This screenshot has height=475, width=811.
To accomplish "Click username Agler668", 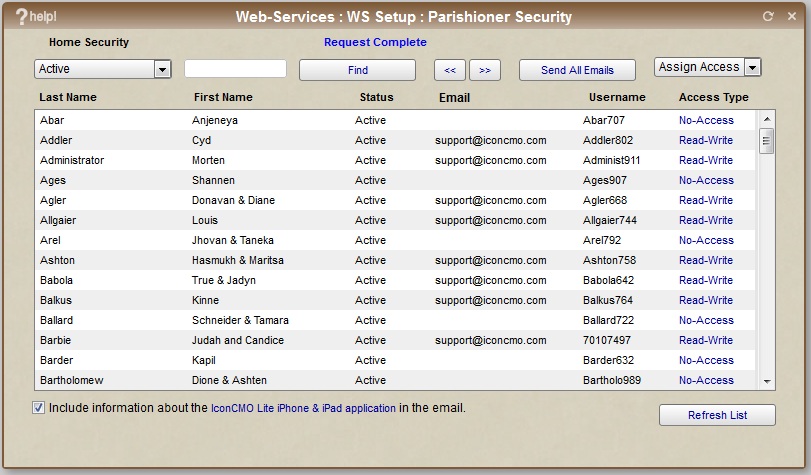I will point(605,200).
